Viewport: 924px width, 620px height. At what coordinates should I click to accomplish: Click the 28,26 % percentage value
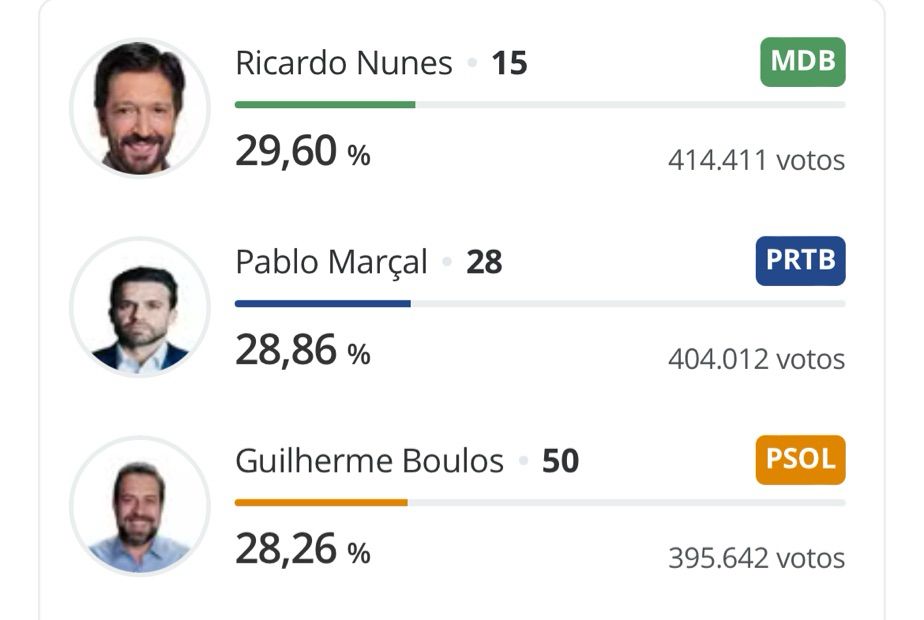pyautogui.click(x=303, y=549)
